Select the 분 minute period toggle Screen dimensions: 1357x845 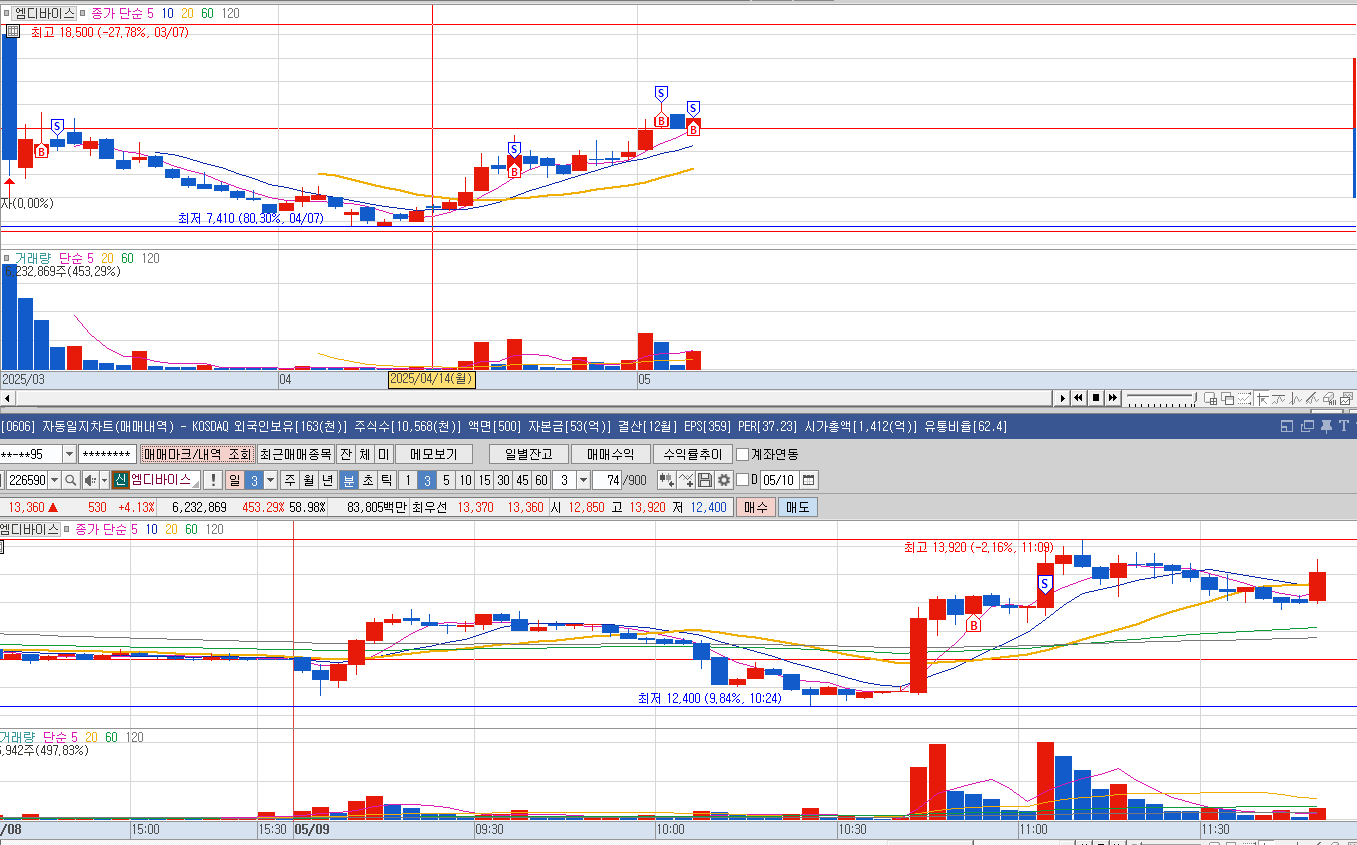pos(349,480)
